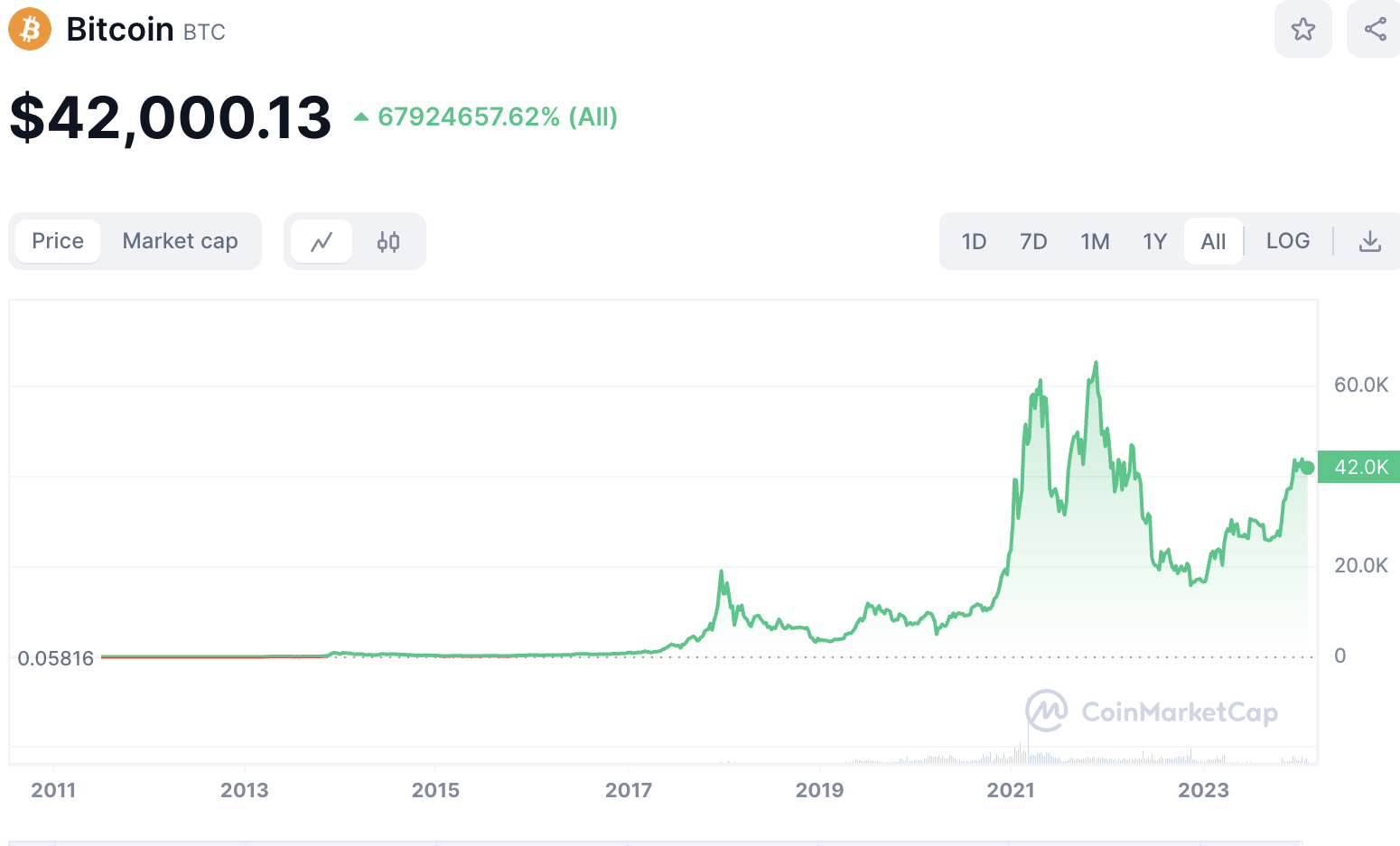Click the 0.05816 starting price label

tap(56, 658)
